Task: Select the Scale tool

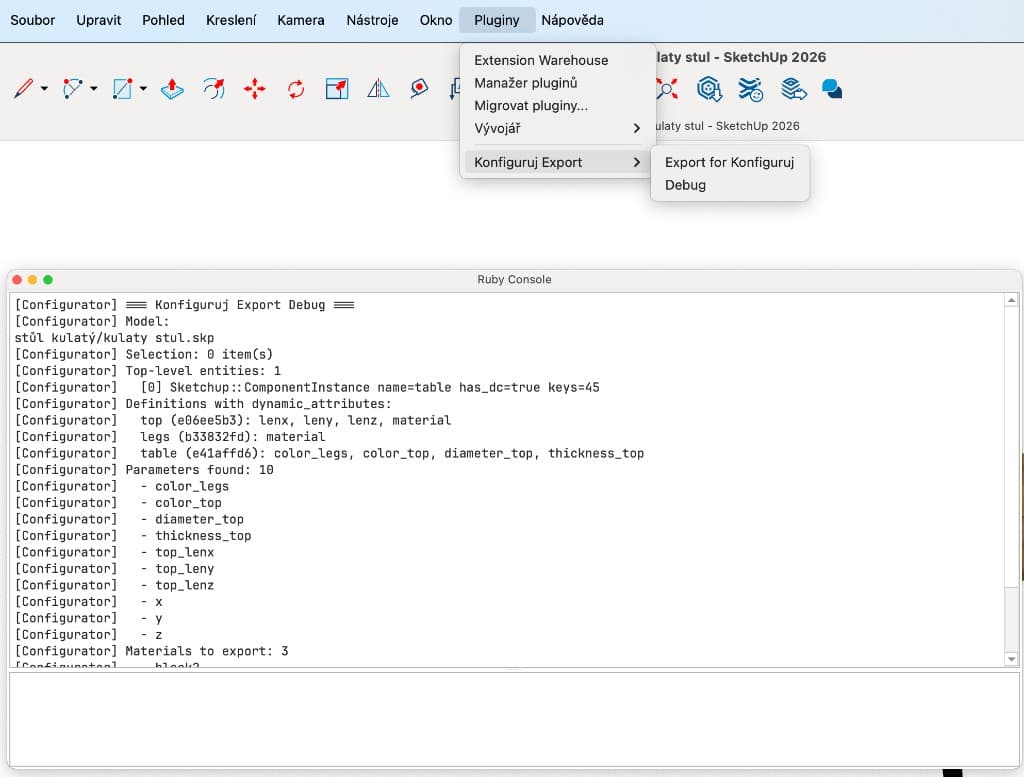Action: point(337,88)
